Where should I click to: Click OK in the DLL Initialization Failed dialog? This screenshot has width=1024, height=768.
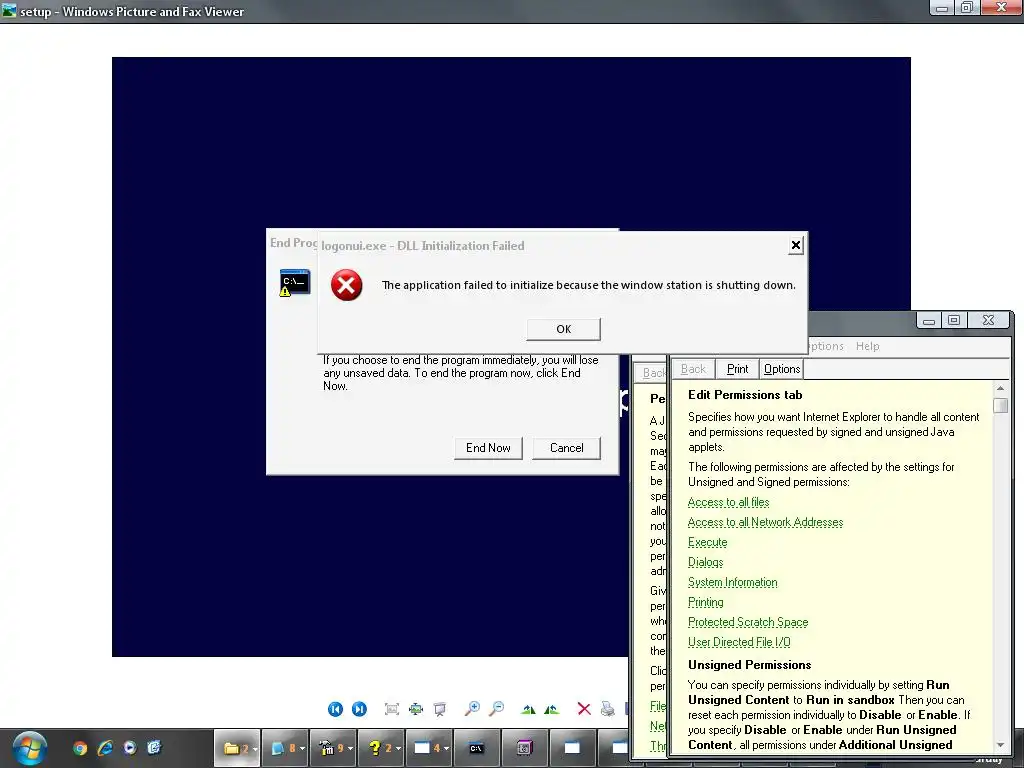point(564,329)
